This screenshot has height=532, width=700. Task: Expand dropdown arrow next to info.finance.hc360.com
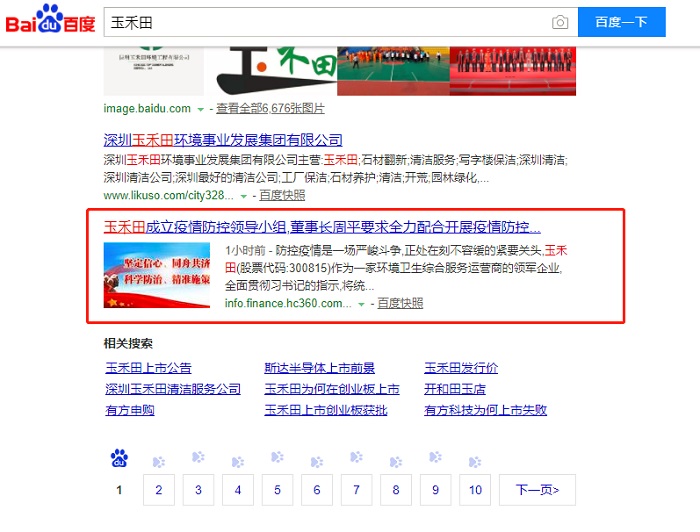362,304
